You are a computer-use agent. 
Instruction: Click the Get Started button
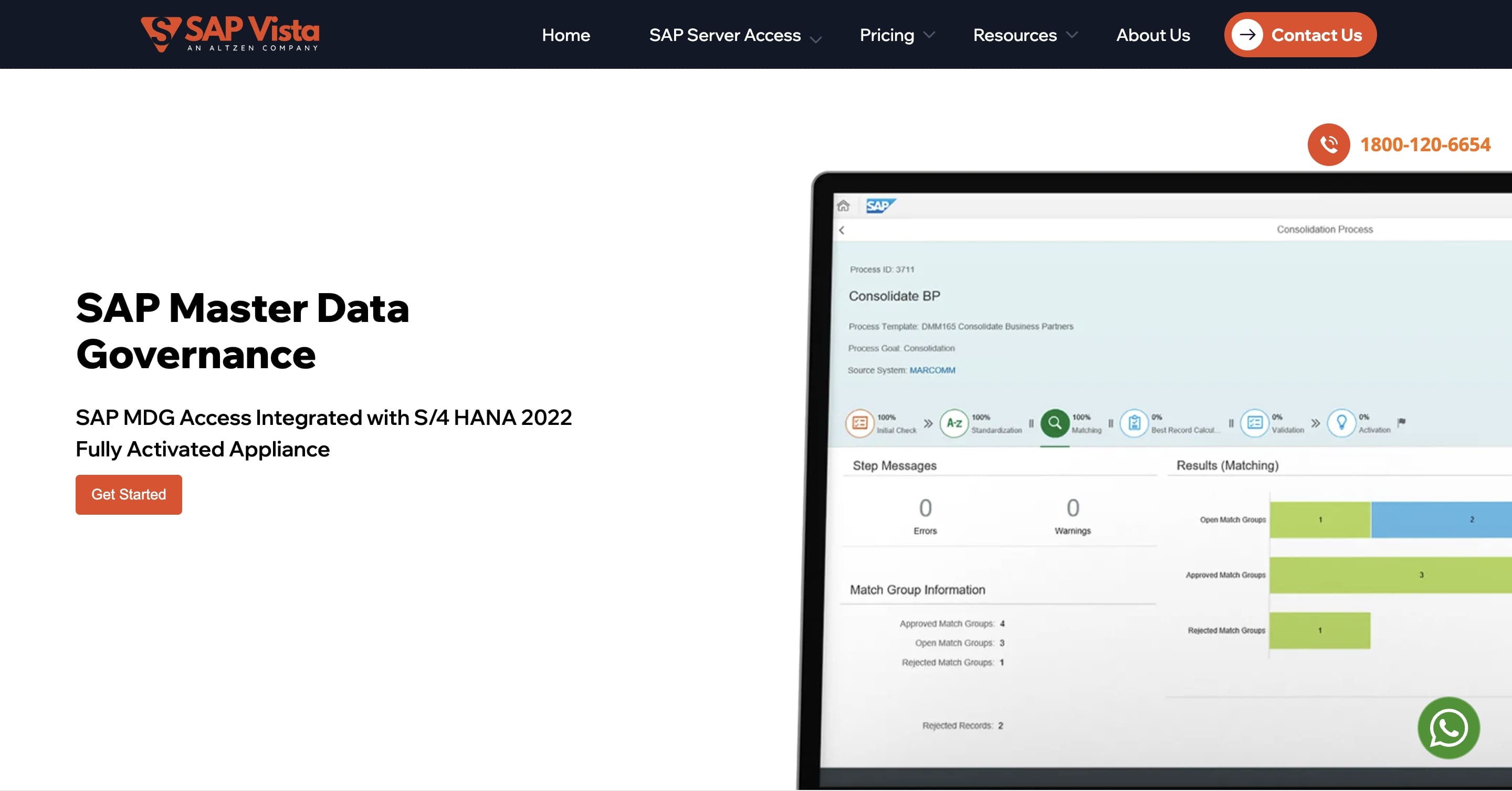coord(128,494)
